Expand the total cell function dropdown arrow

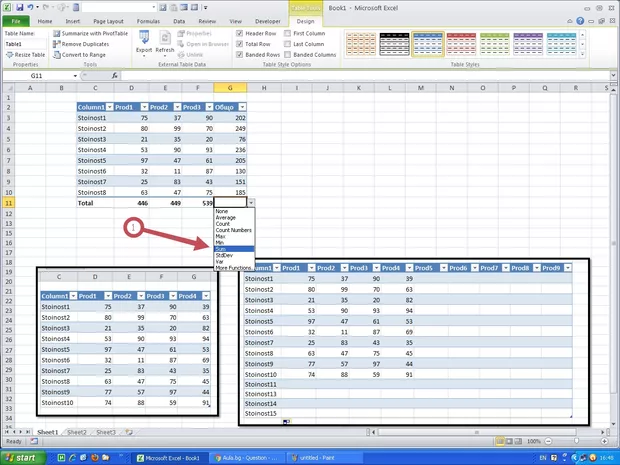click(250, 202)
